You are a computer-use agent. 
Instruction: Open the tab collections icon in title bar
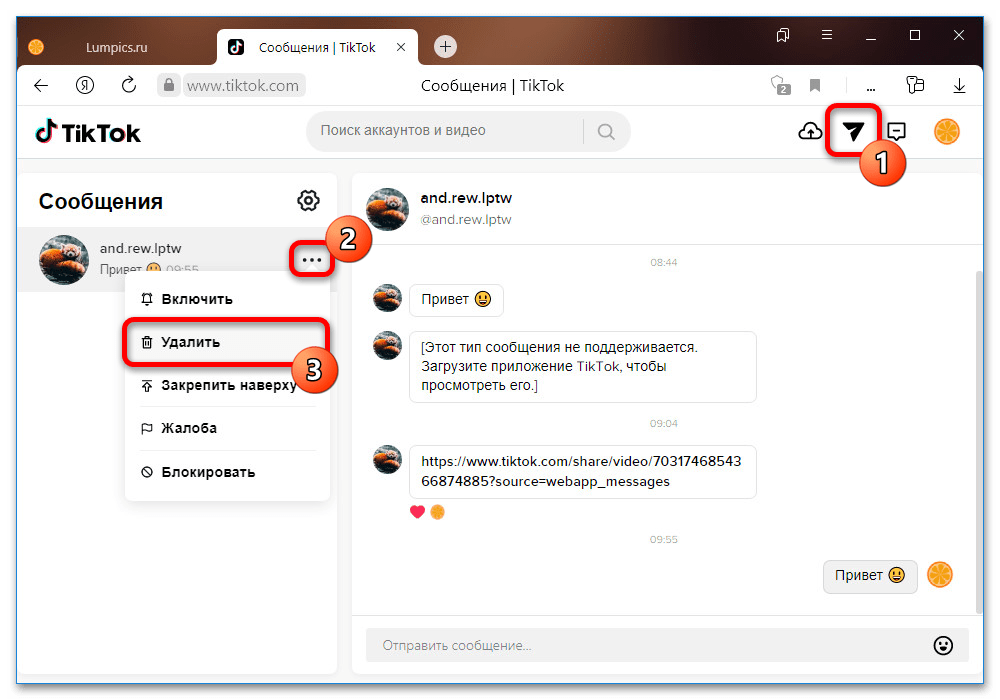point(783,35)
